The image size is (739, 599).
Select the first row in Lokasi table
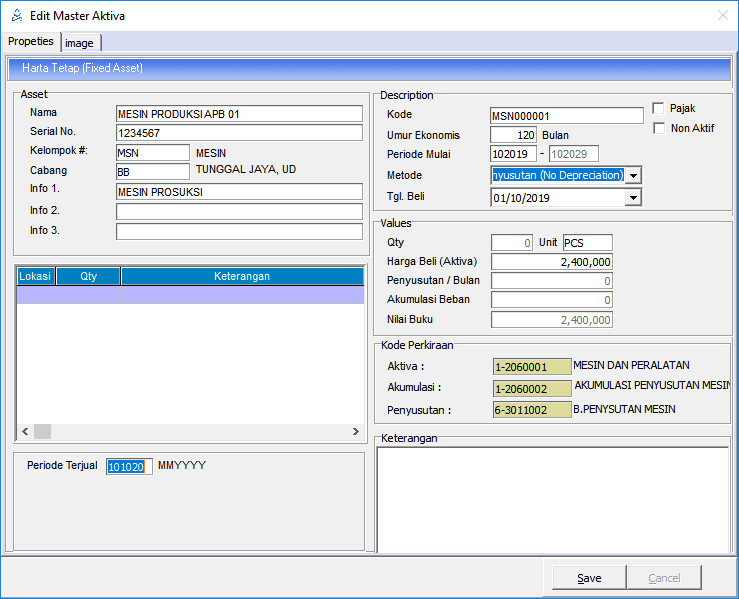[x=190, y=295]
